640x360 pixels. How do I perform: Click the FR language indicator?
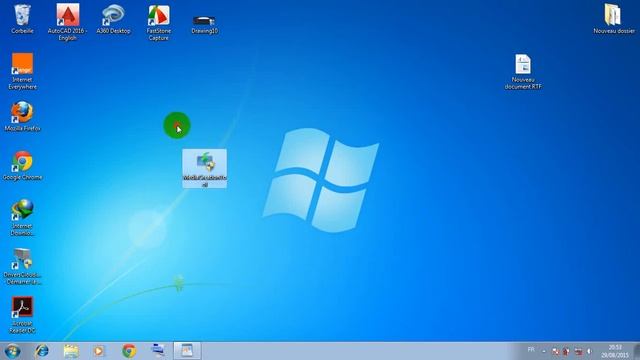click(531, 350)
